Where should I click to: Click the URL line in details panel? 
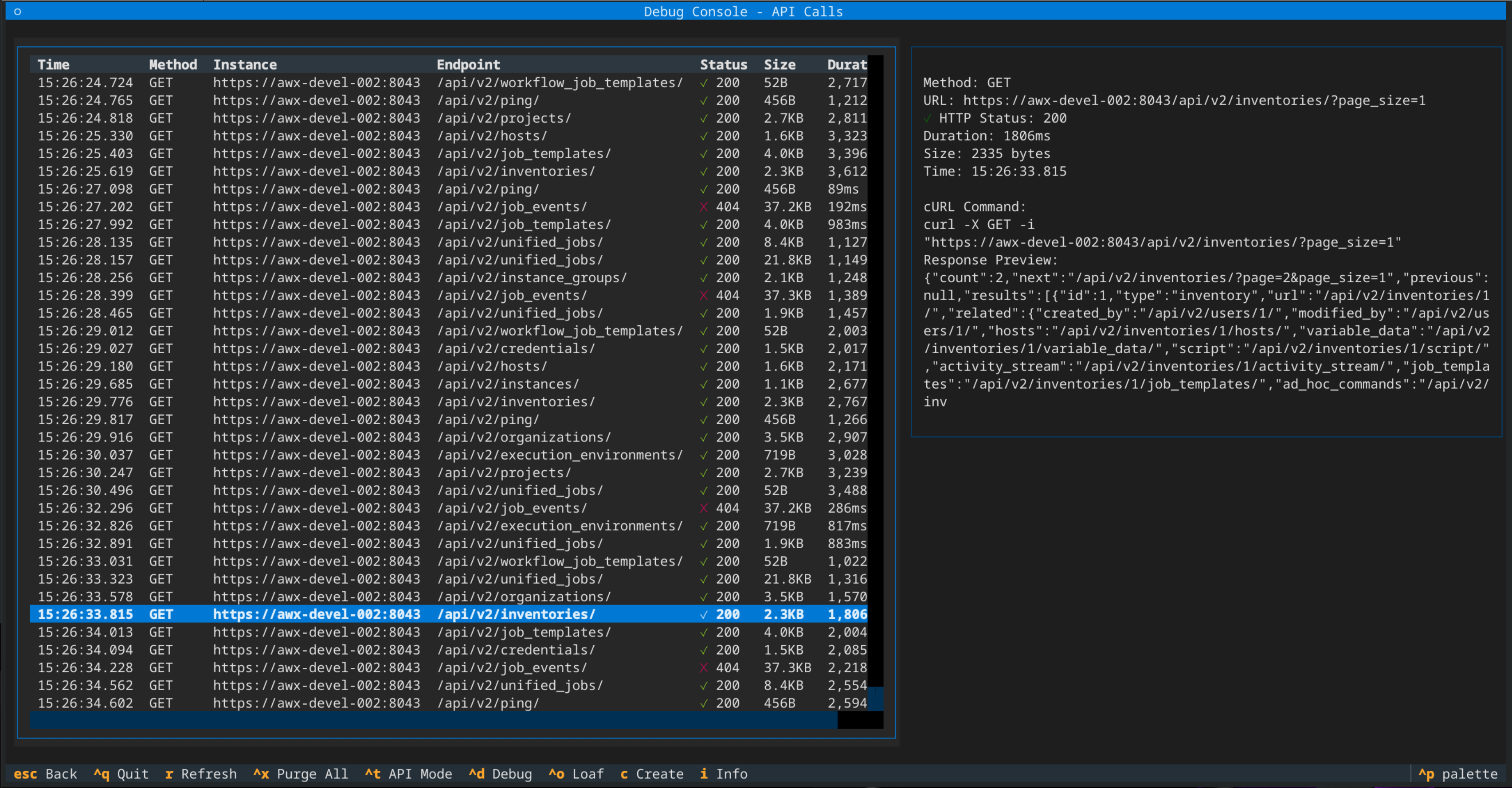click(x=1174, y=100)
